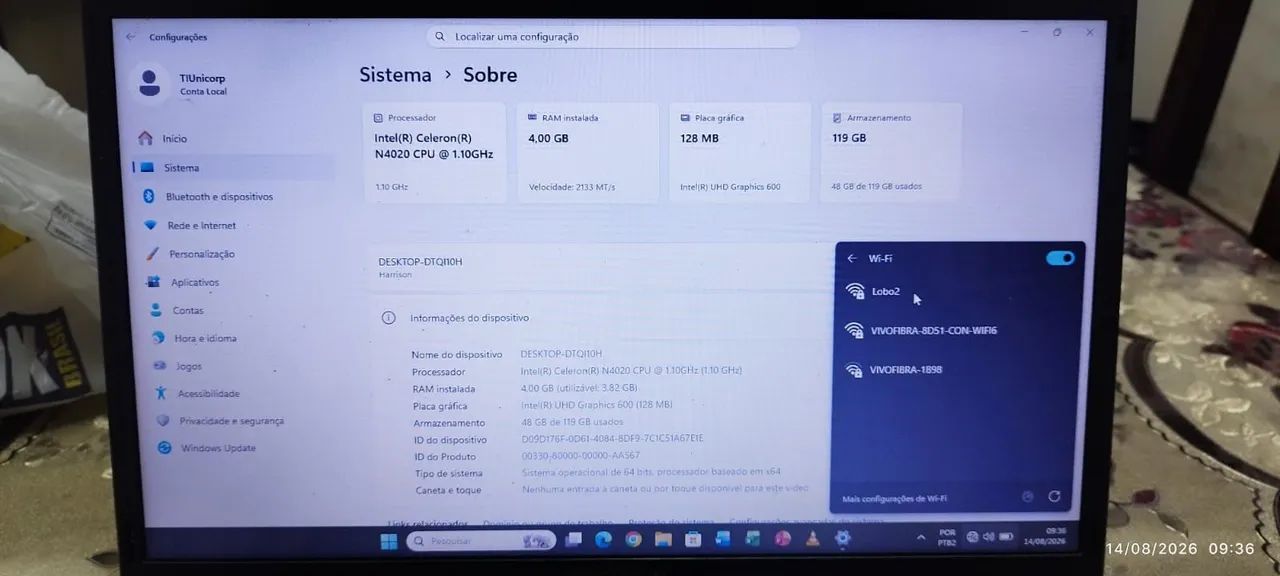Select the RAM instalada 4,00 GB utilizável value

579,388
